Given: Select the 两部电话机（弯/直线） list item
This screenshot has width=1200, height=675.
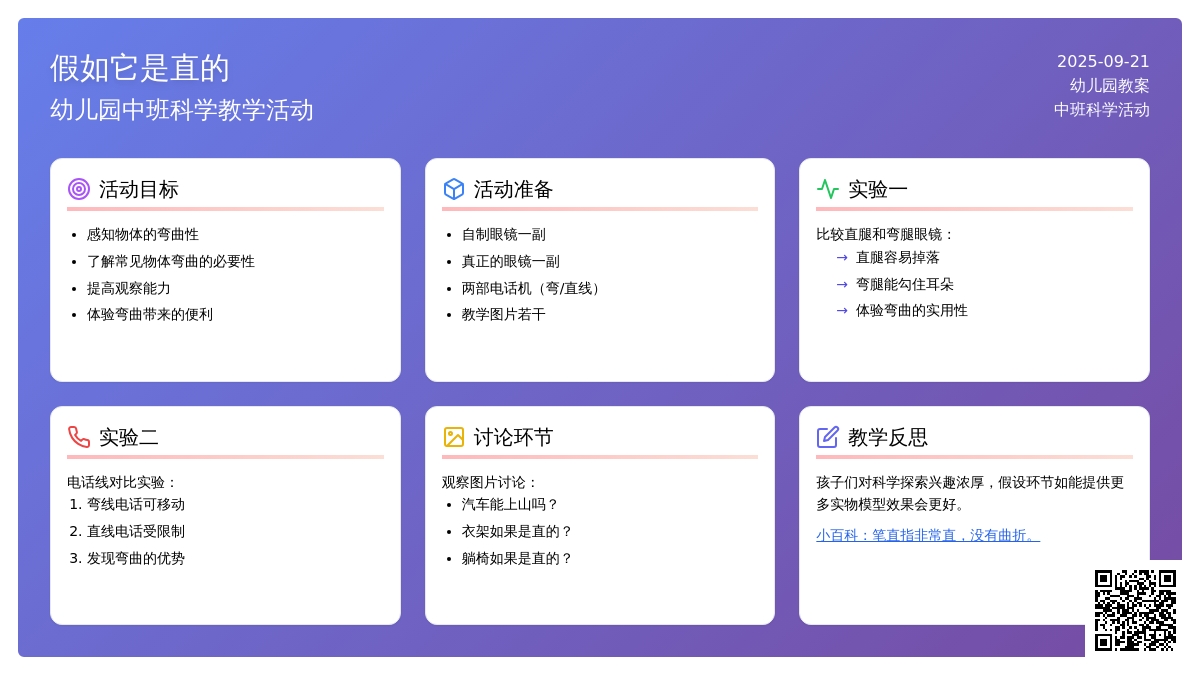Looking at the screenshot, I should tap(533, 288).
